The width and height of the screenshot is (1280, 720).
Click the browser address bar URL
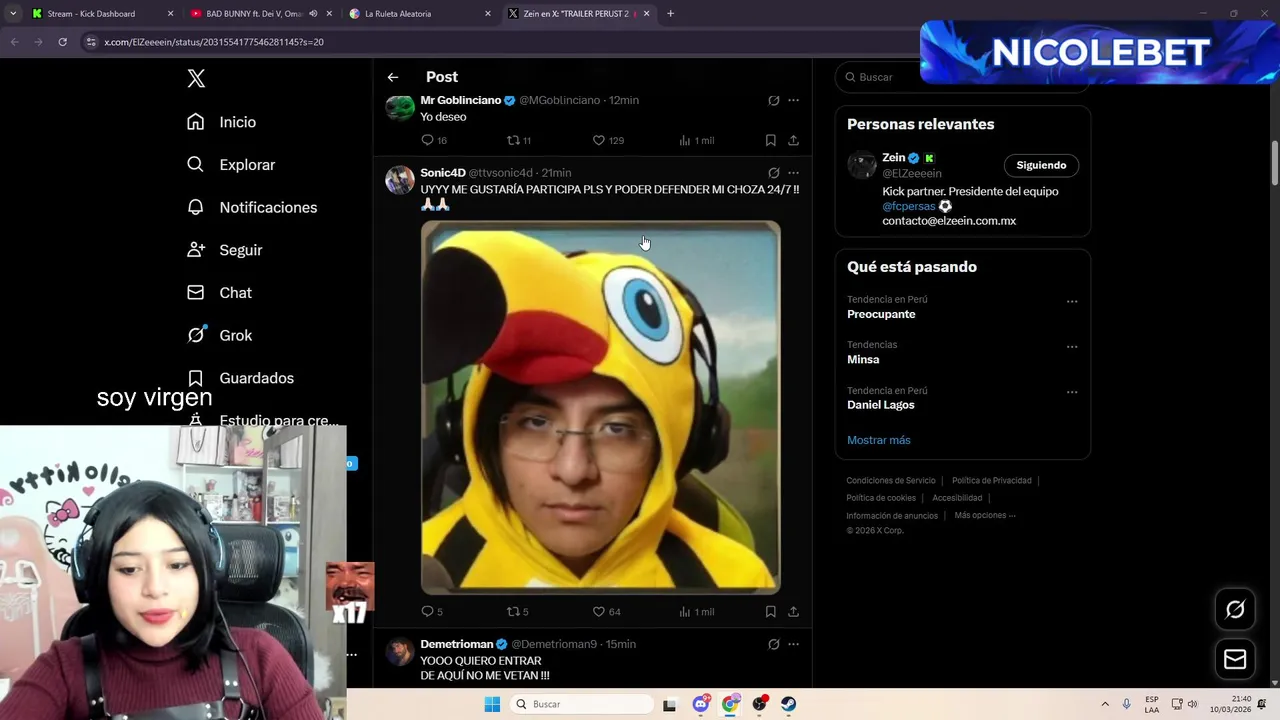[x=214, y=42]
